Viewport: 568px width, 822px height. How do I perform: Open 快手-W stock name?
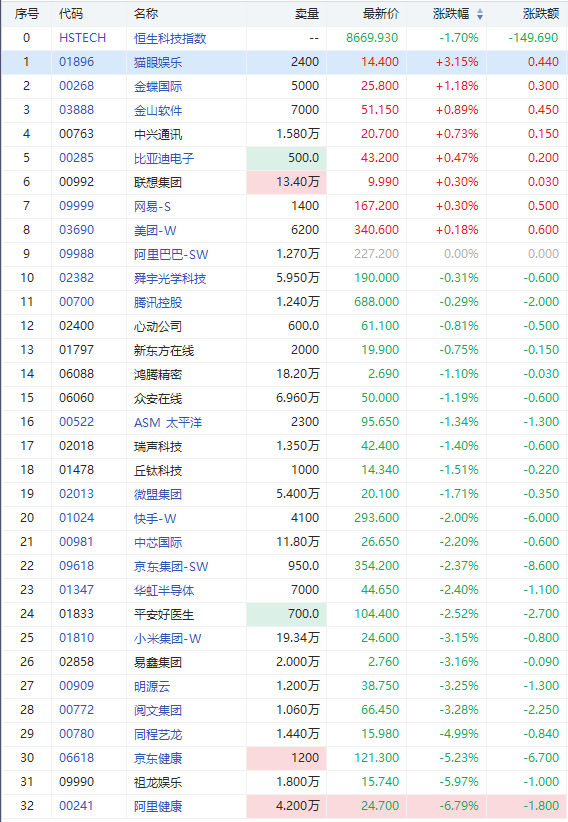point(155,518)
